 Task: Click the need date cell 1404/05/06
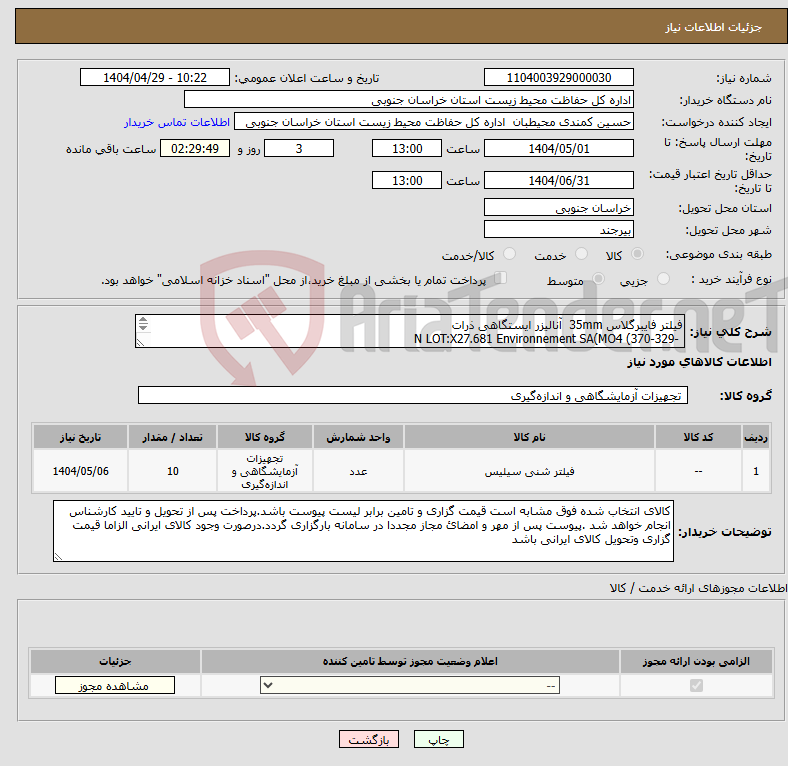coord(80,471)
